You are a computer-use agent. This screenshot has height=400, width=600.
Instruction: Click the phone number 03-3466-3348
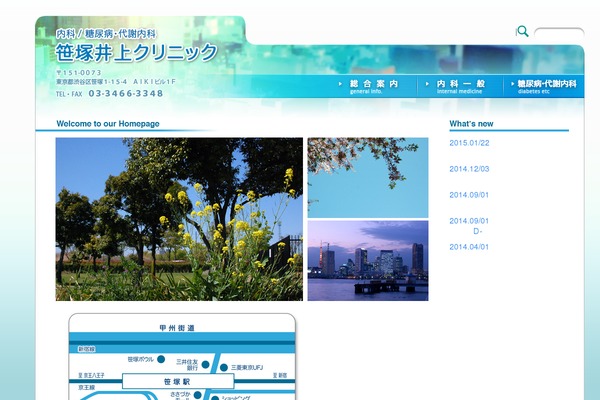point(126,93)
